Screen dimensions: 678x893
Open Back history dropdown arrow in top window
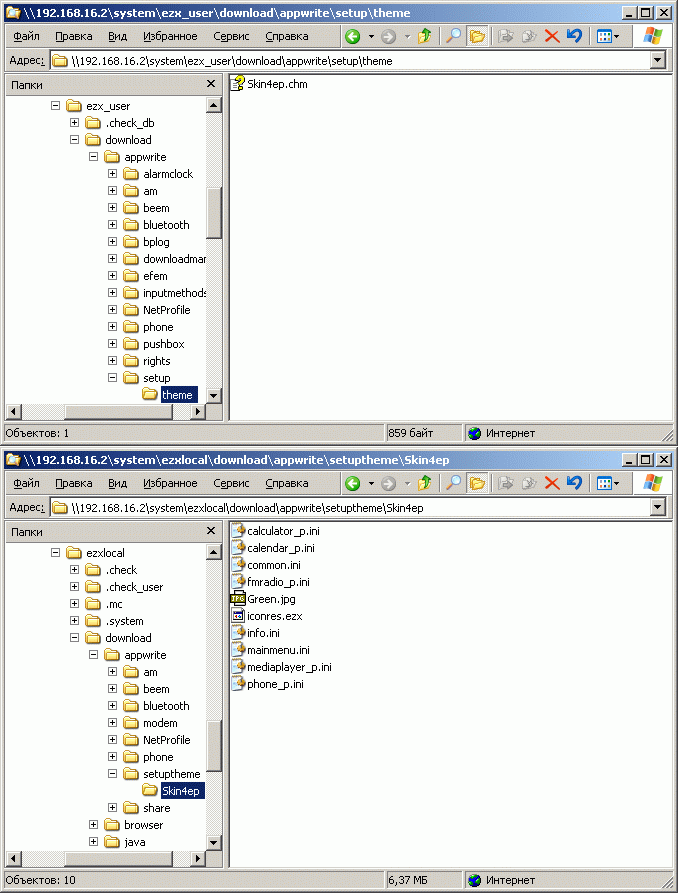tap(371, 36)
